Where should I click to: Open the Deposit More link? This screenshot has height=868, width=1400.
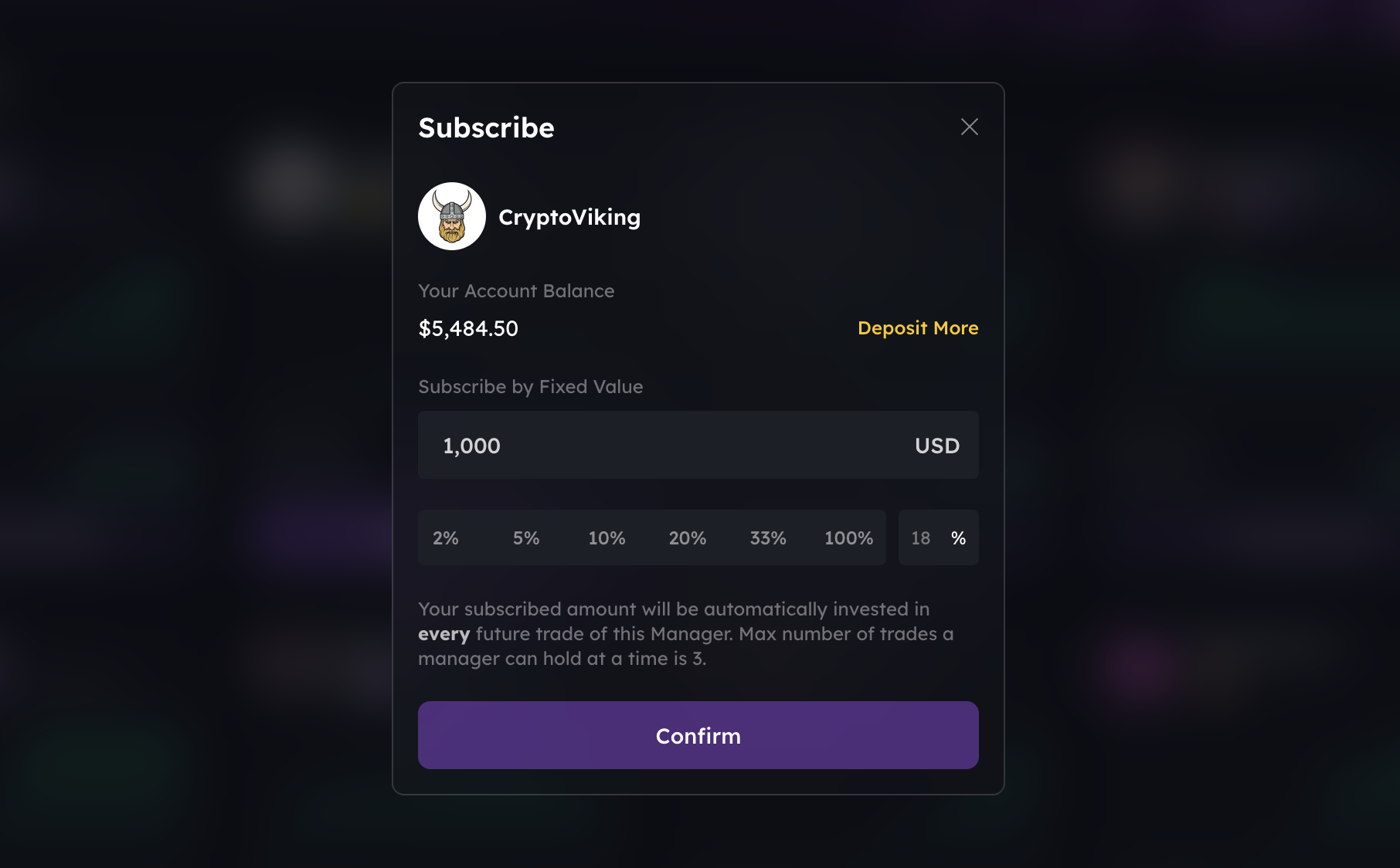click(917, 328)
